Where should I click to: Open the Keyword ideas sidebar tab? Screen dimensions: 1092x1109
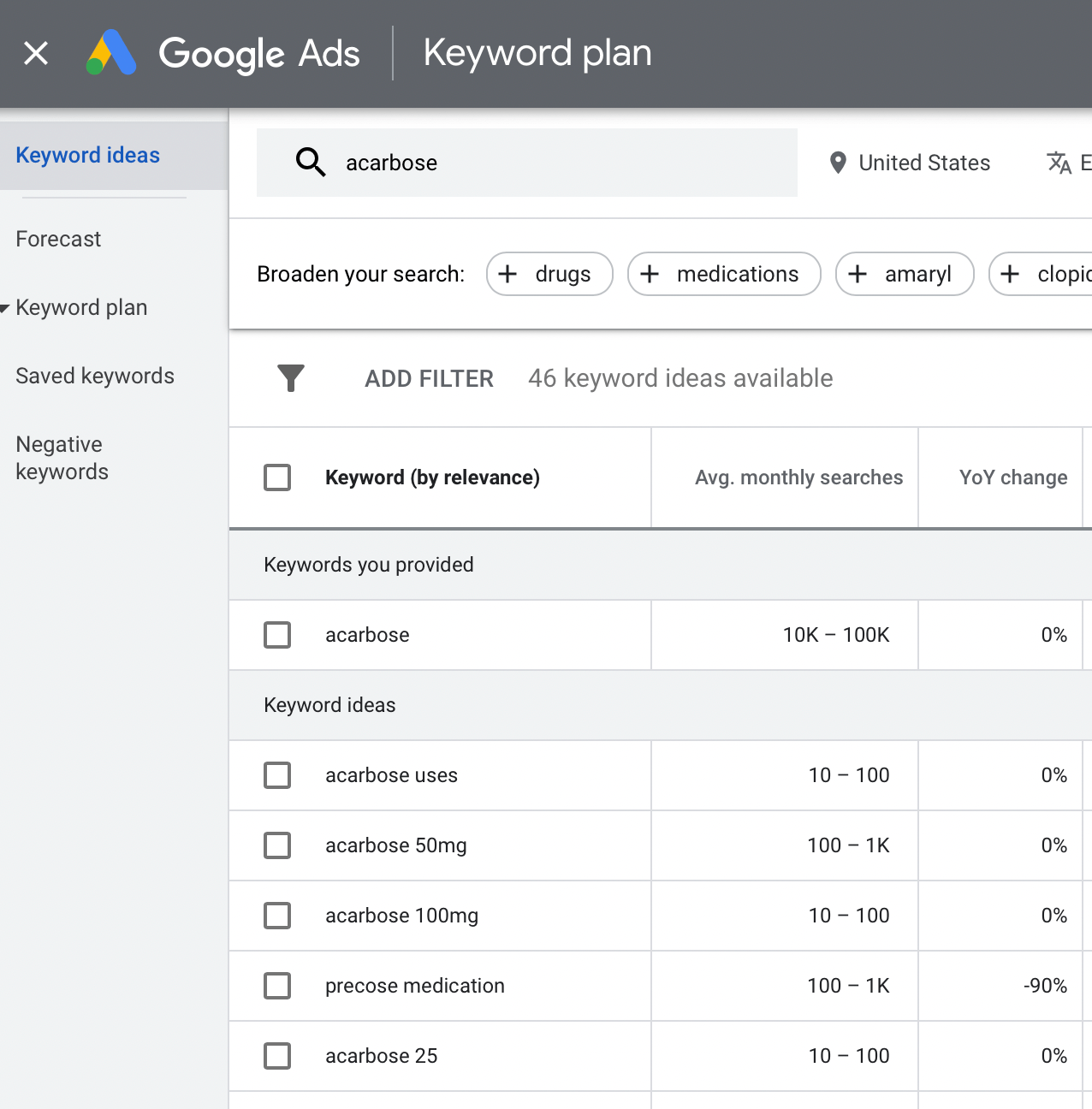point(114,155)
